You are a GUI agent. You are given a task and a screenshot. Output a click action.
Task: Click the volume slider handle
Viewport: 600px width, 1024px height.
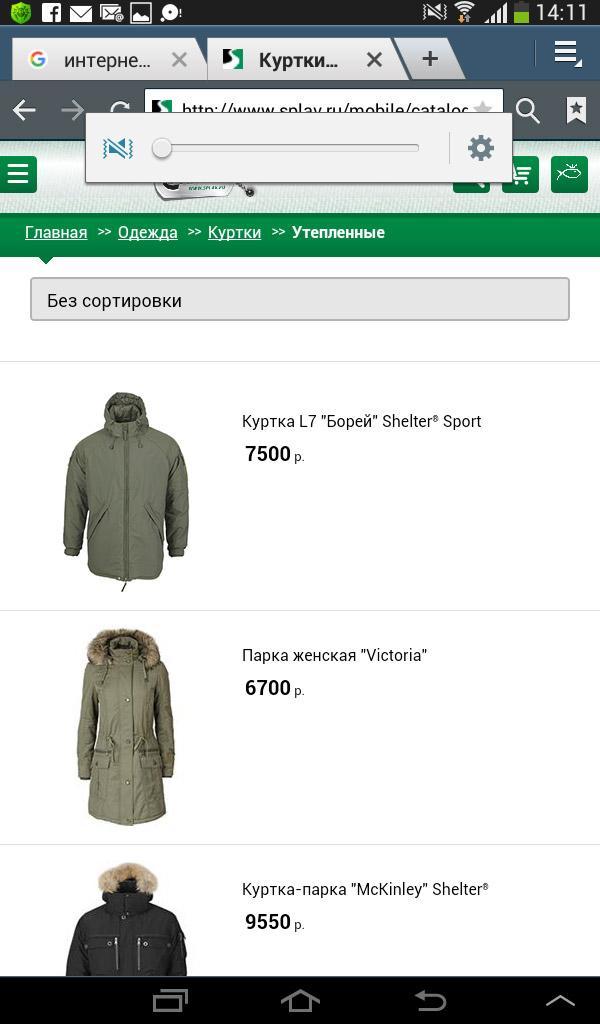pyautogui.click(x=162, y=148)
